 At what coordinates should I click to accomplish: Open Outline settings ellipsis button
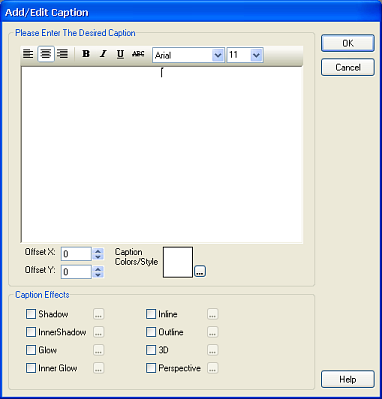tap(213, 332)
